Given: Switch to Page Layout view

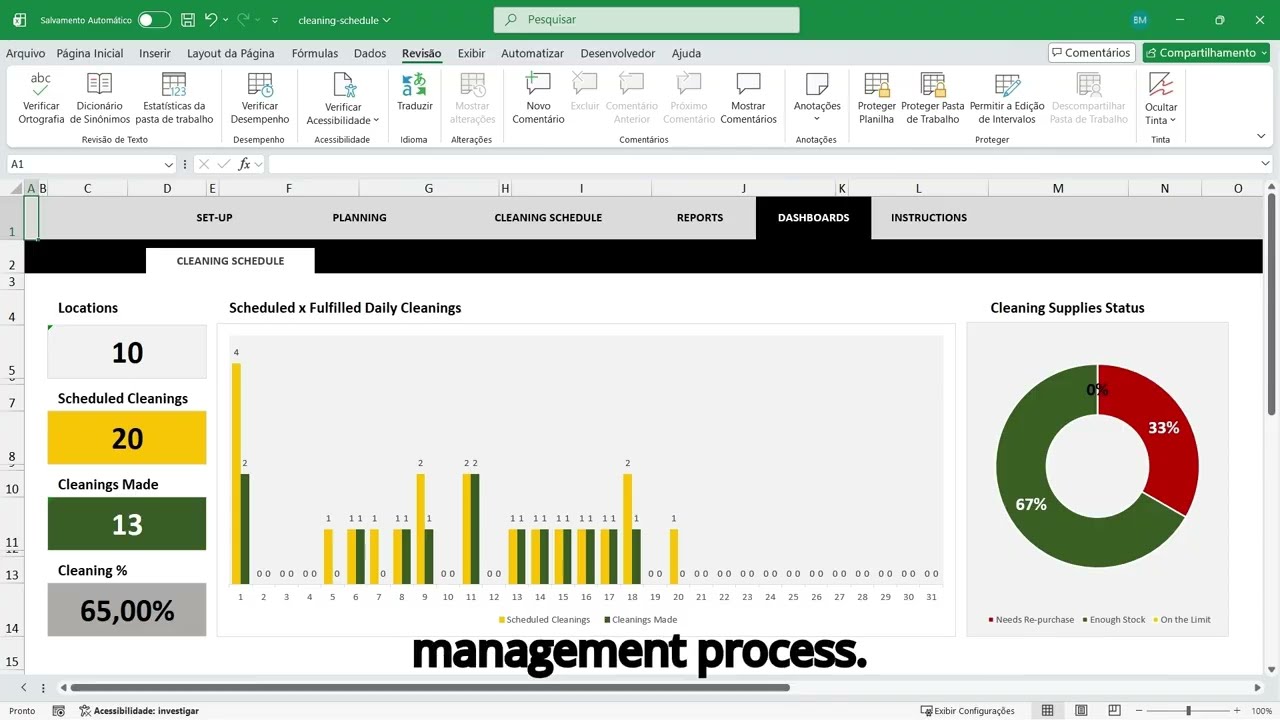Looking at the screenshot, I should click(x=1081, y=711).
